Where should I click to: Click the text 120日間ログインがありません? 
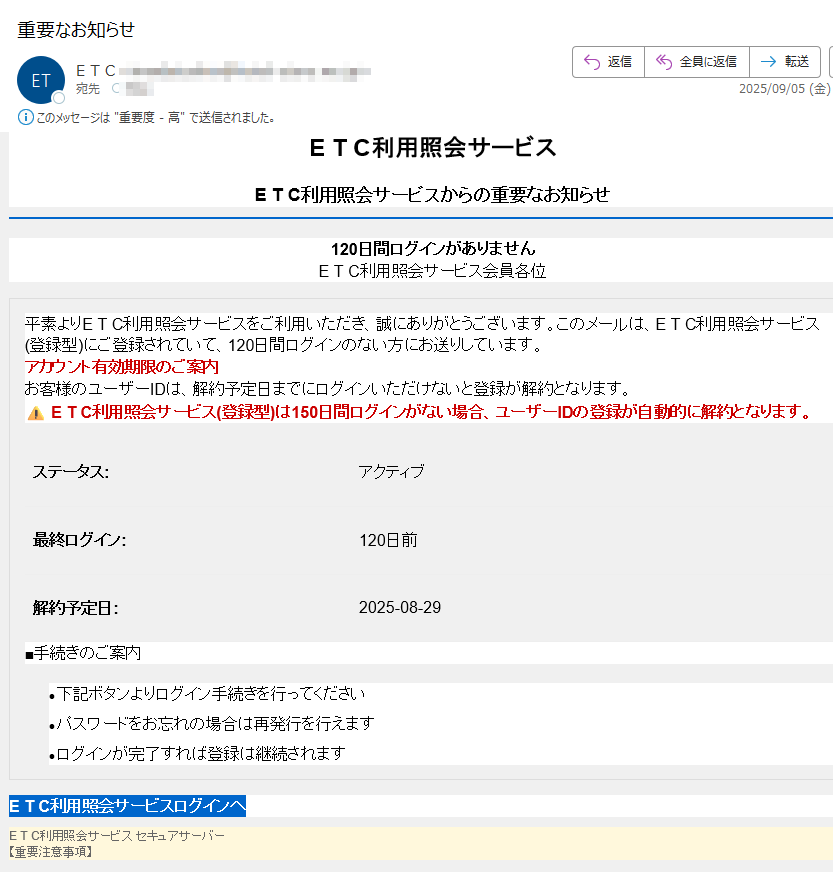(433, 248)
